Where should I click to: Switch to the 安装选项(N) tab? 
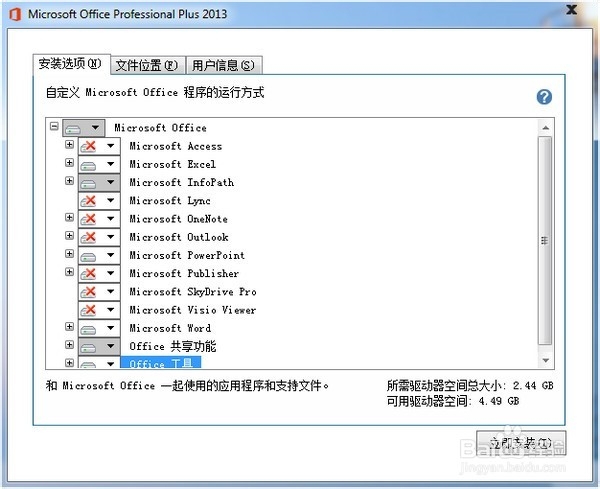71,64
